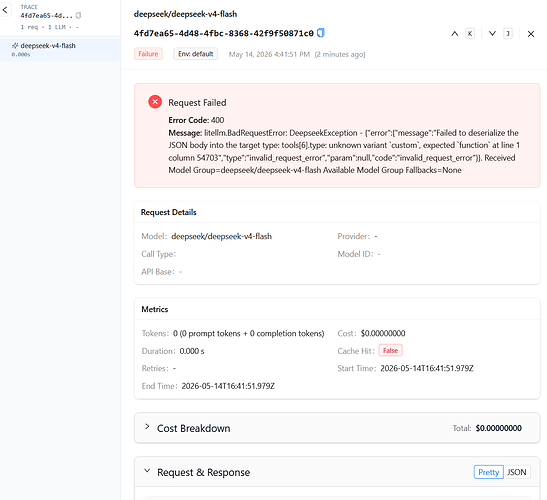The width and height of the screenshot is (547, 500).
Task: Navigate to previous request with up arrow
Action: coord(455,34)
